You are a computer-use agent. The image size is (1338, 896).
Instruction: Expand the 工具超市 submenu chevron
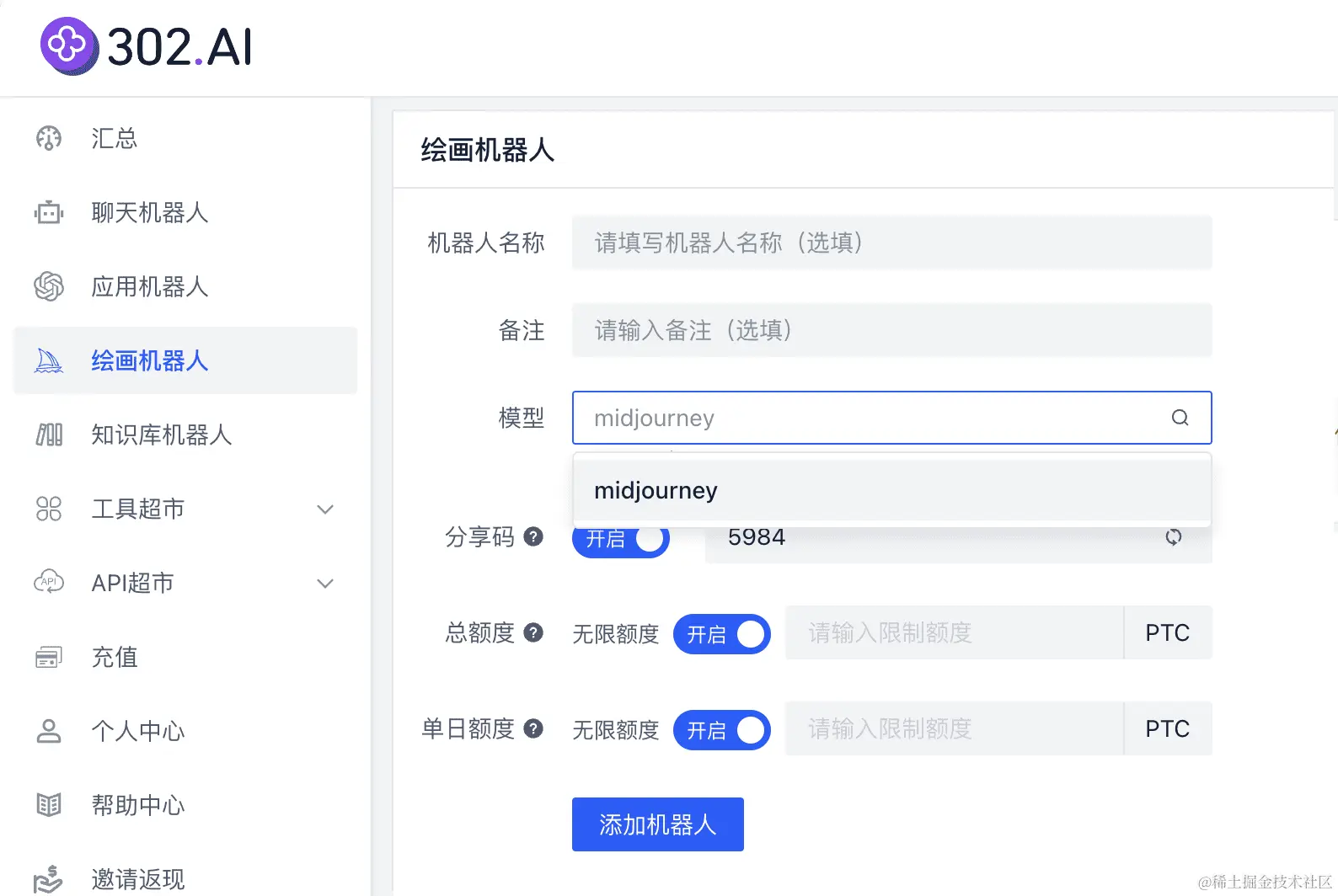pos(325,509)
